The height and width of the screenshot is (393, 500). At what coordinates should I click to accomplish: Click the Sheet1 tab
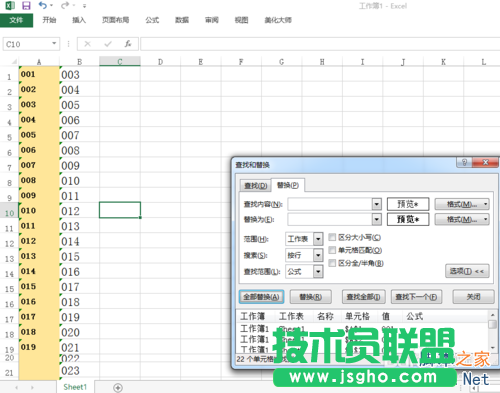pos(75,387)
